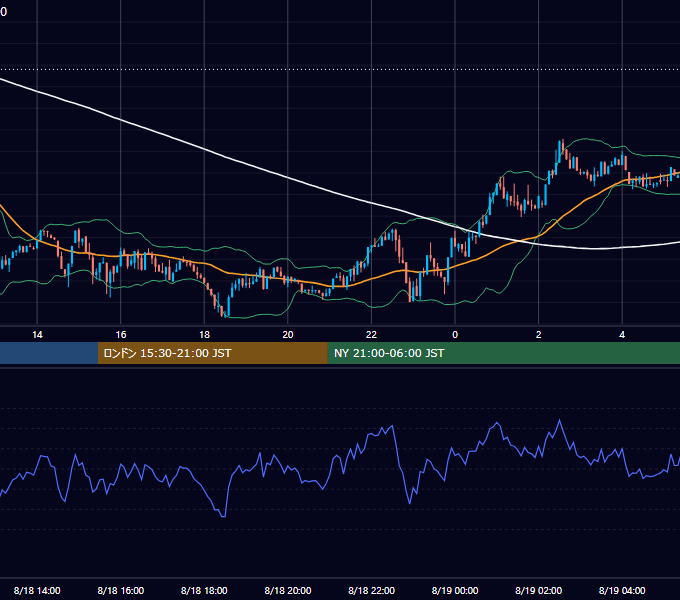Select the blue session bar before London

pos(49,353)
